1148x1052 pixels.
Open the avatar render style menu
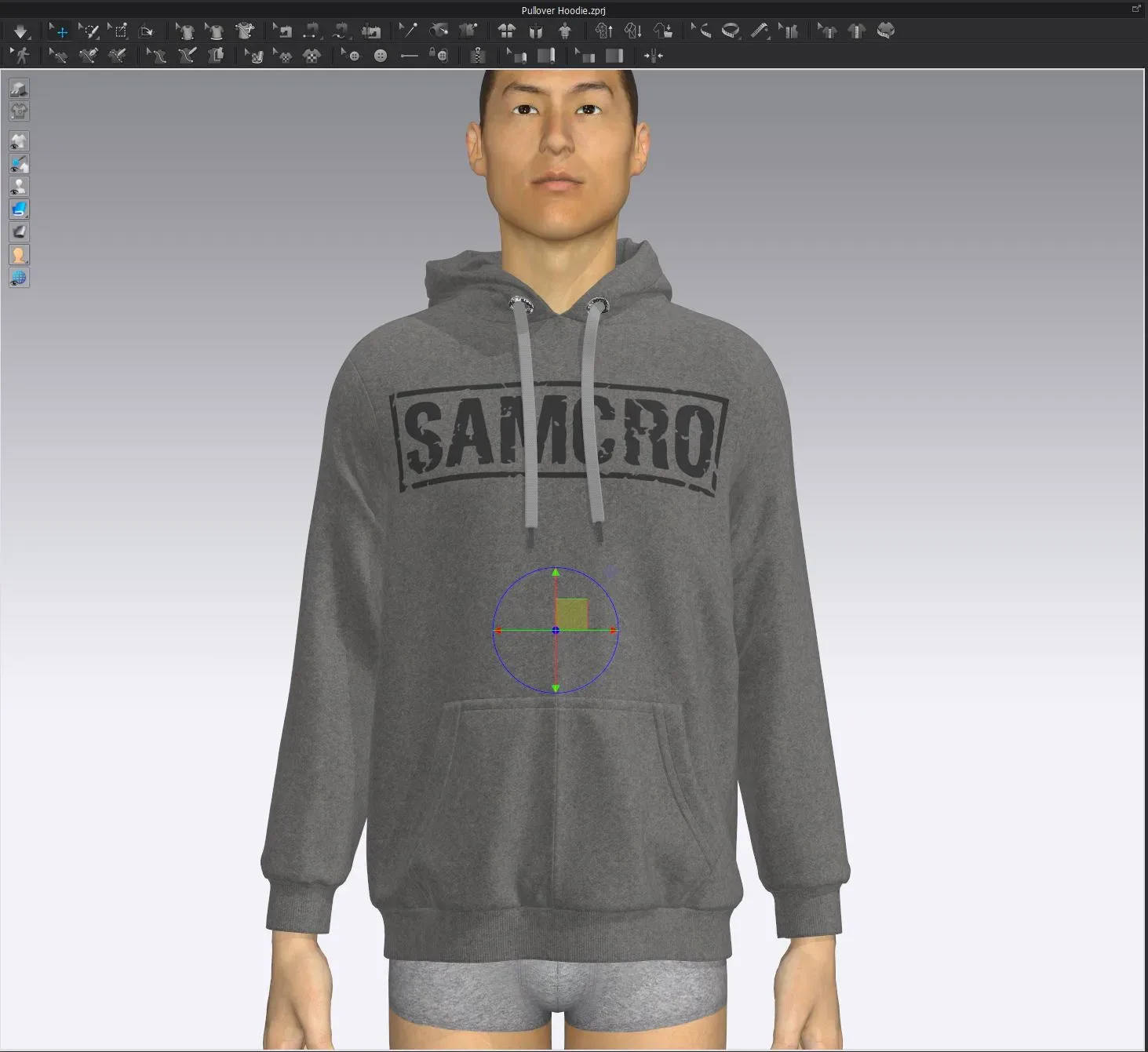19,255
